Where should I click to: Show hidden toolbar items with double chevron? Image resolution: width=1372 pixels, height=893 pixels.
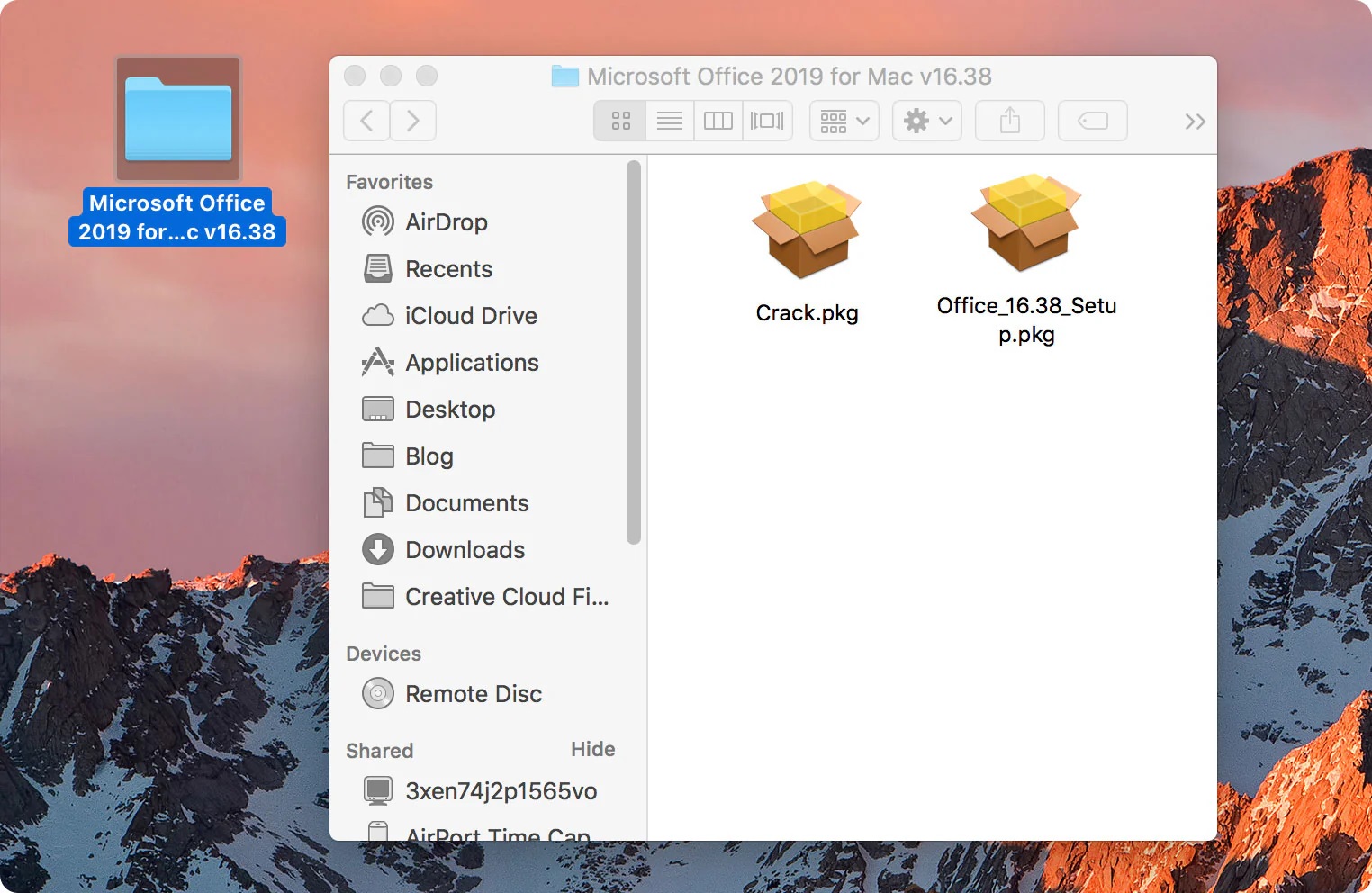click(x=1195, y=122)
